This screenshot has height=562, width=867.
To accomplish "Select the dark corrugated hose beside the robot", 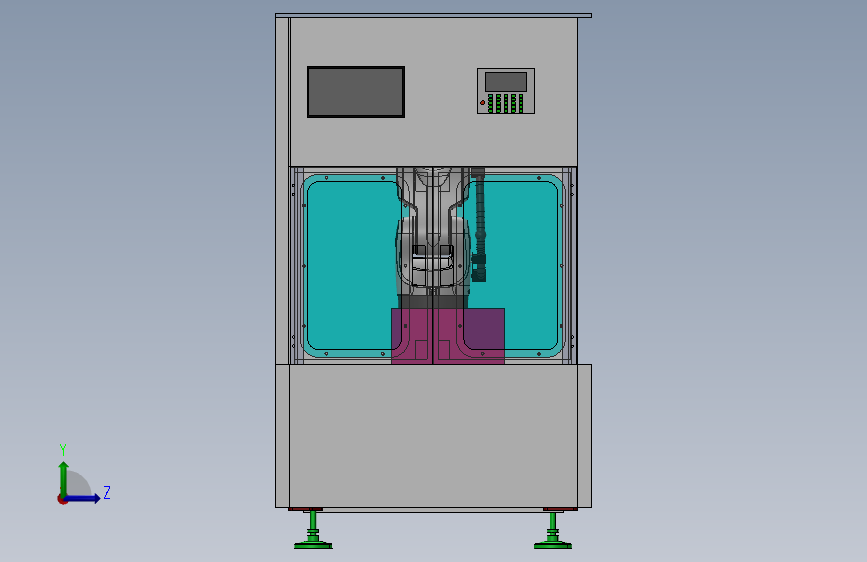I will pyautogui.click(x=479, y=224).
